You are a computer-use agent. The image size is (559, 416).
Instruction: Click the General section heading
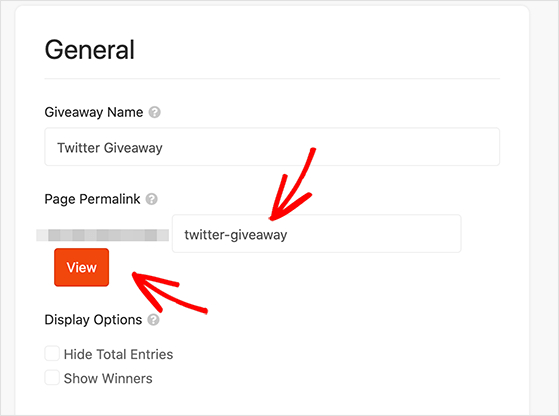click(89, 50)
